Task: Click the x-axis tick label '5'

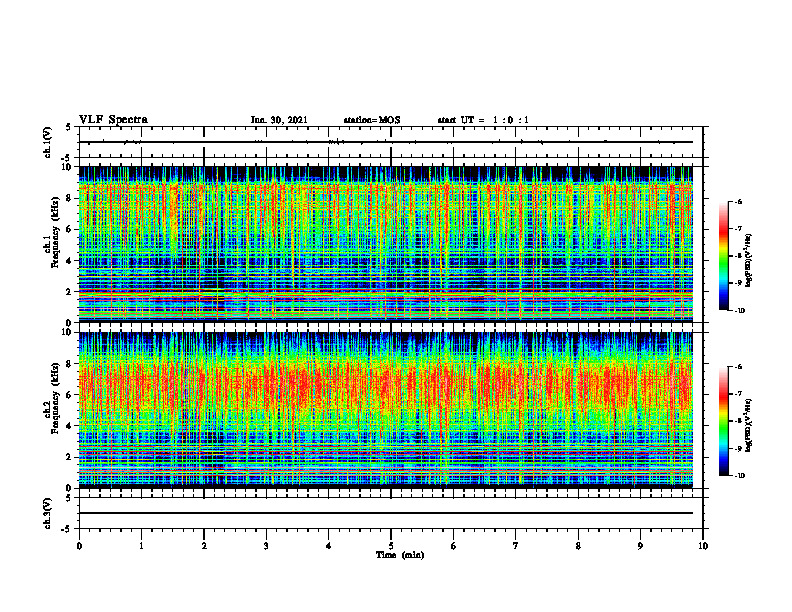Action: pyautogui.click(x=391, y=546)
